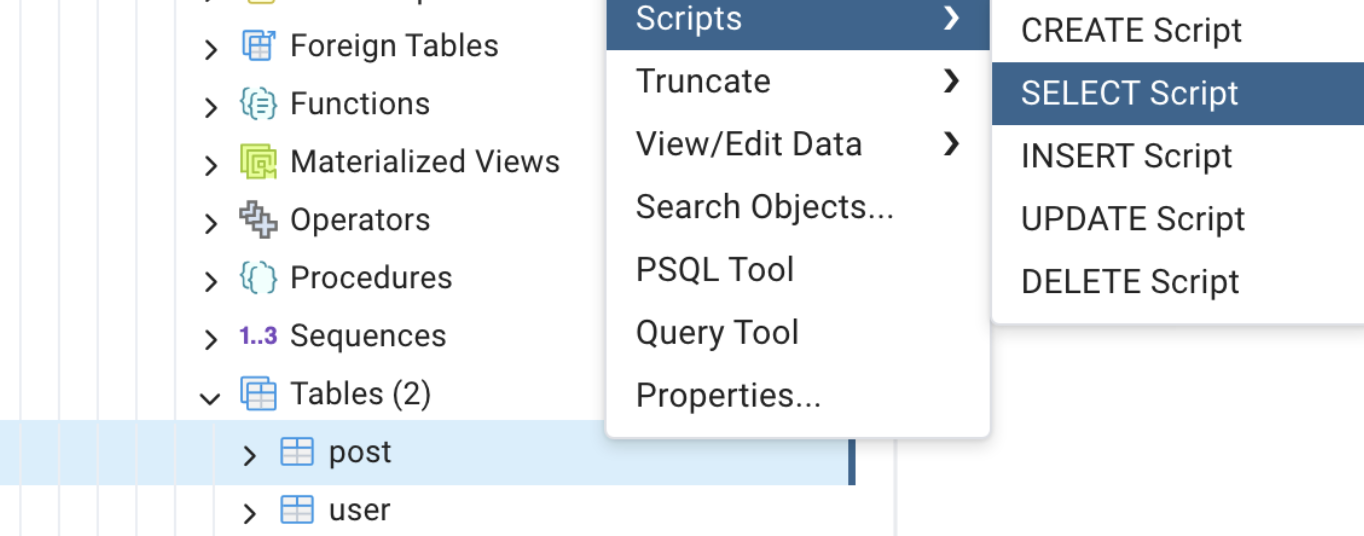Viewport: 1364px width, 536px height.
Task: Click the Procedures node icon
Action: [258, 278]
